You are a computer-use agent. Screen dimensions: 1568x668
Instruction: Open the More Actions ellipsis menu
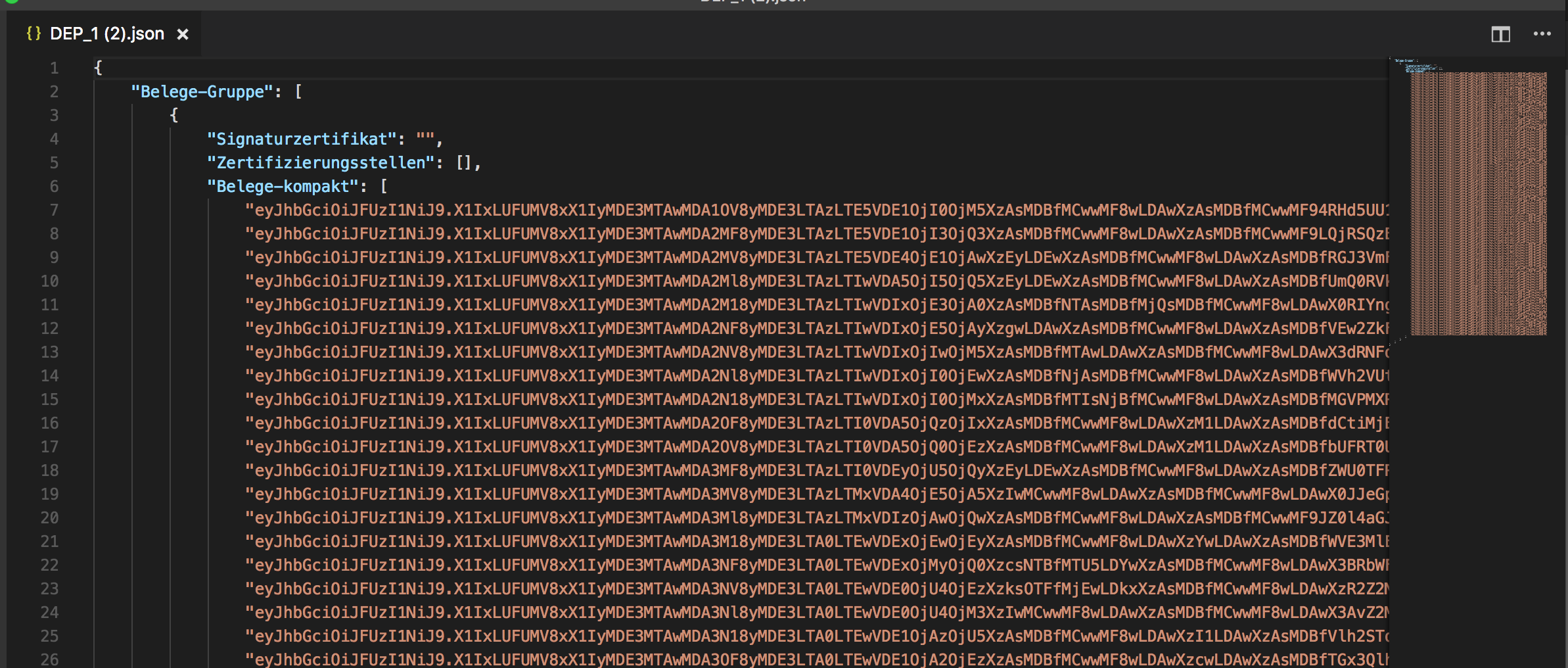(1542, 34)
